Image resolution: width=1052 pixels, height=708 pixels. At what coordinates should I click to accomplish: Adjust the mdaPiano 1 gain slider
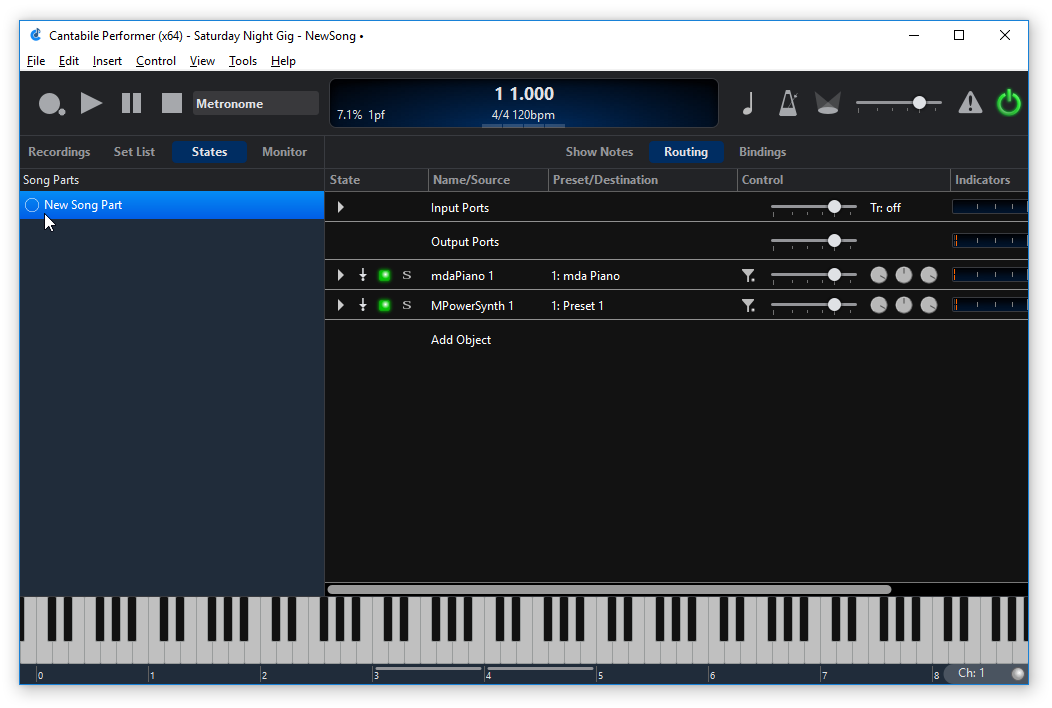[814, 275]
